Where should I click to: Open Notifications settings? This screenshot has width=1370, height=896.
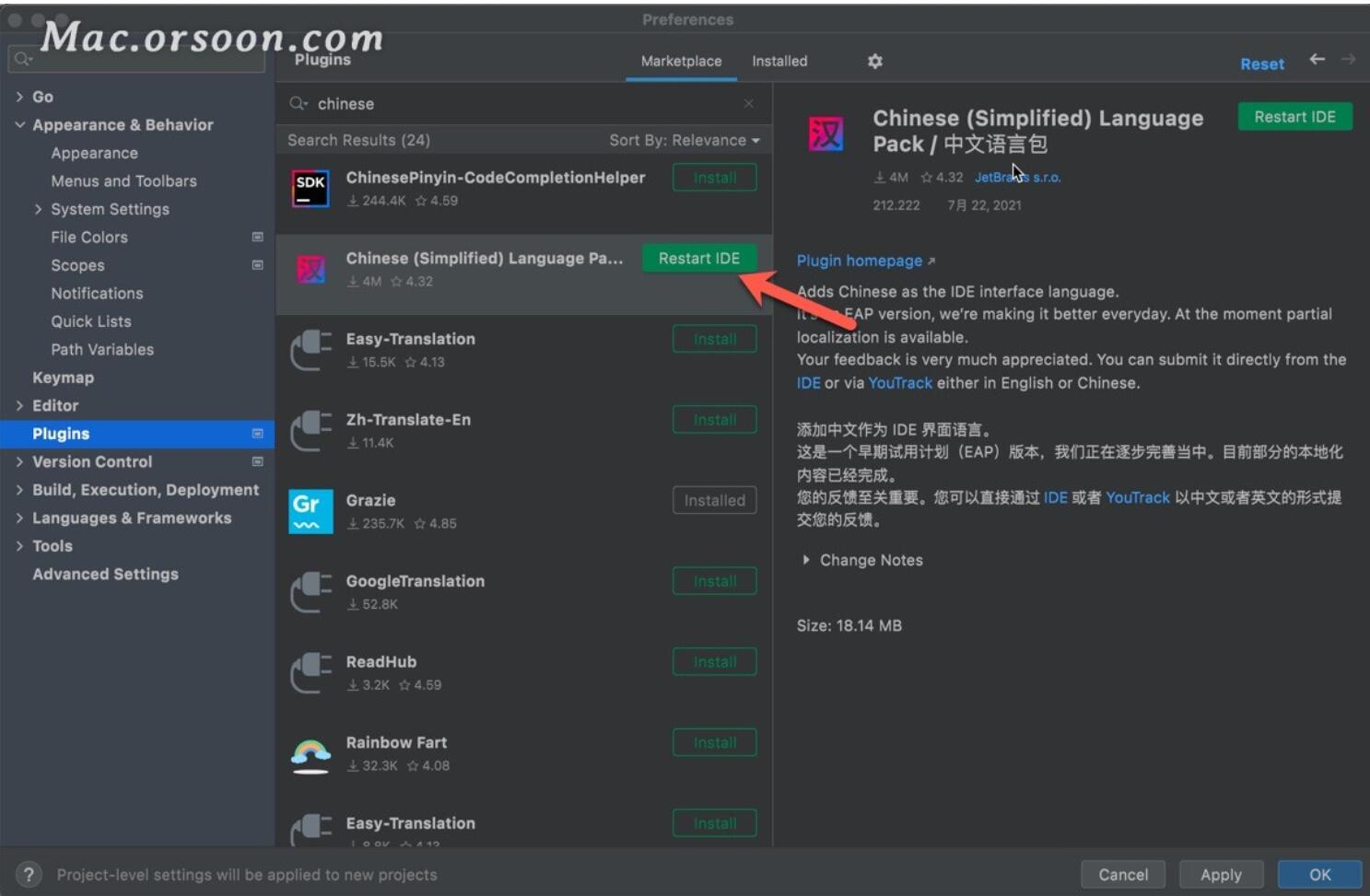97,294
